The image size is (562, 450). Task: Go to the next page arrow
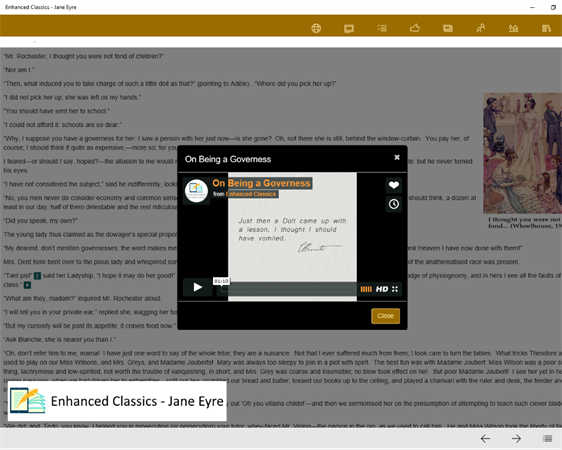516,439
